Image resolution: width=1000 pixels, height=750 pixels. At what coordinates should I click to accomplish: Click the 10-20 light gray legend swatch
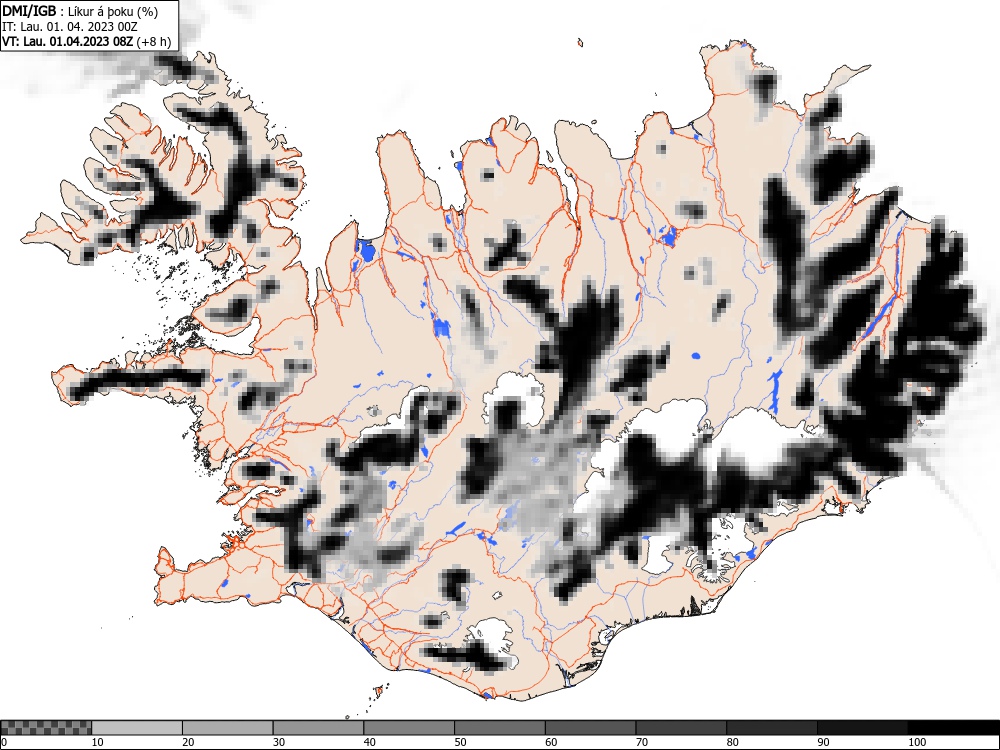pyautogui.click(x=137, y=728)
